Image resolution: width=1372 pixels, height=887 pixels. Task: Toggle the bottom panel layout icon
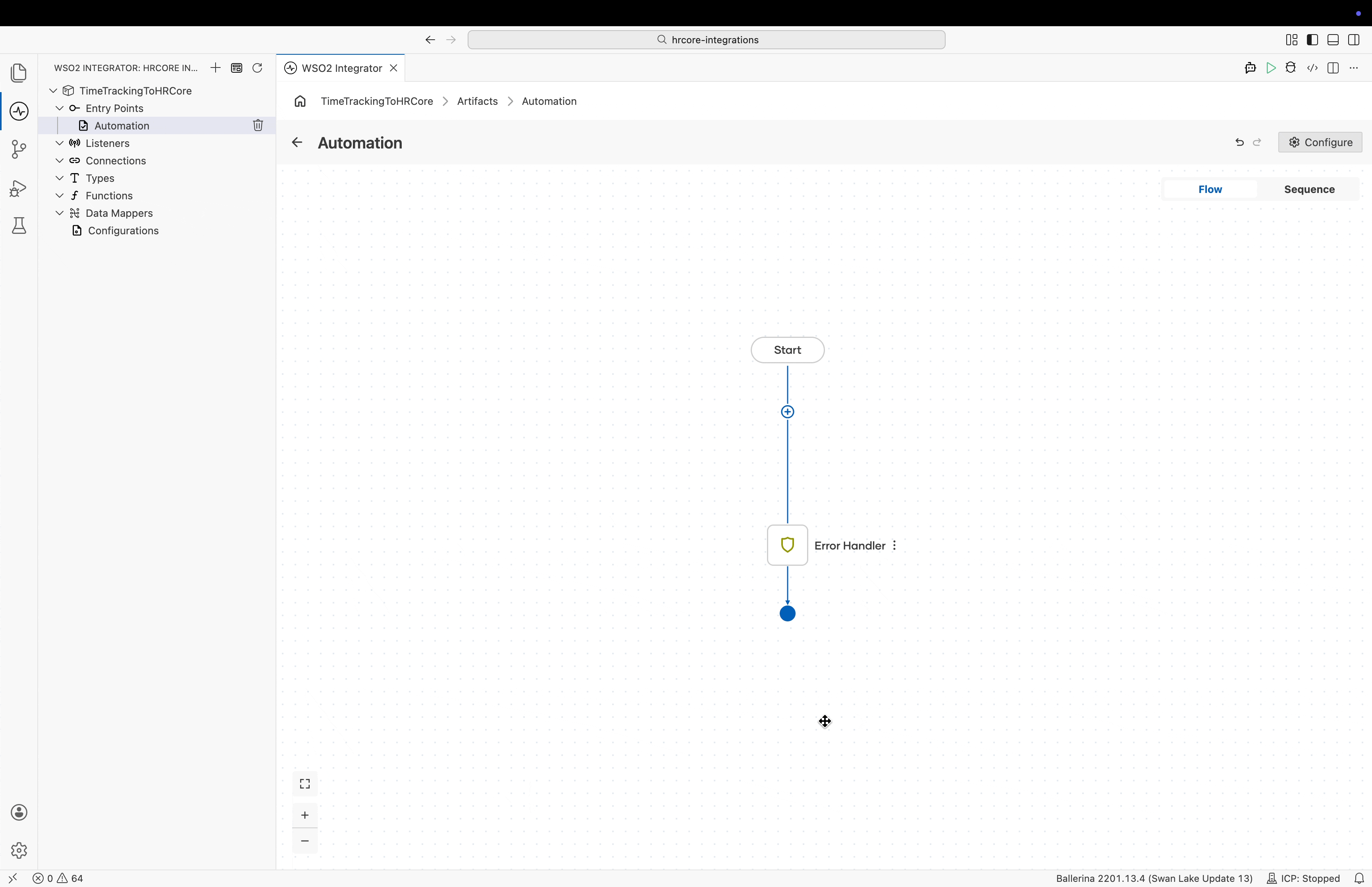click(1333, 40)
